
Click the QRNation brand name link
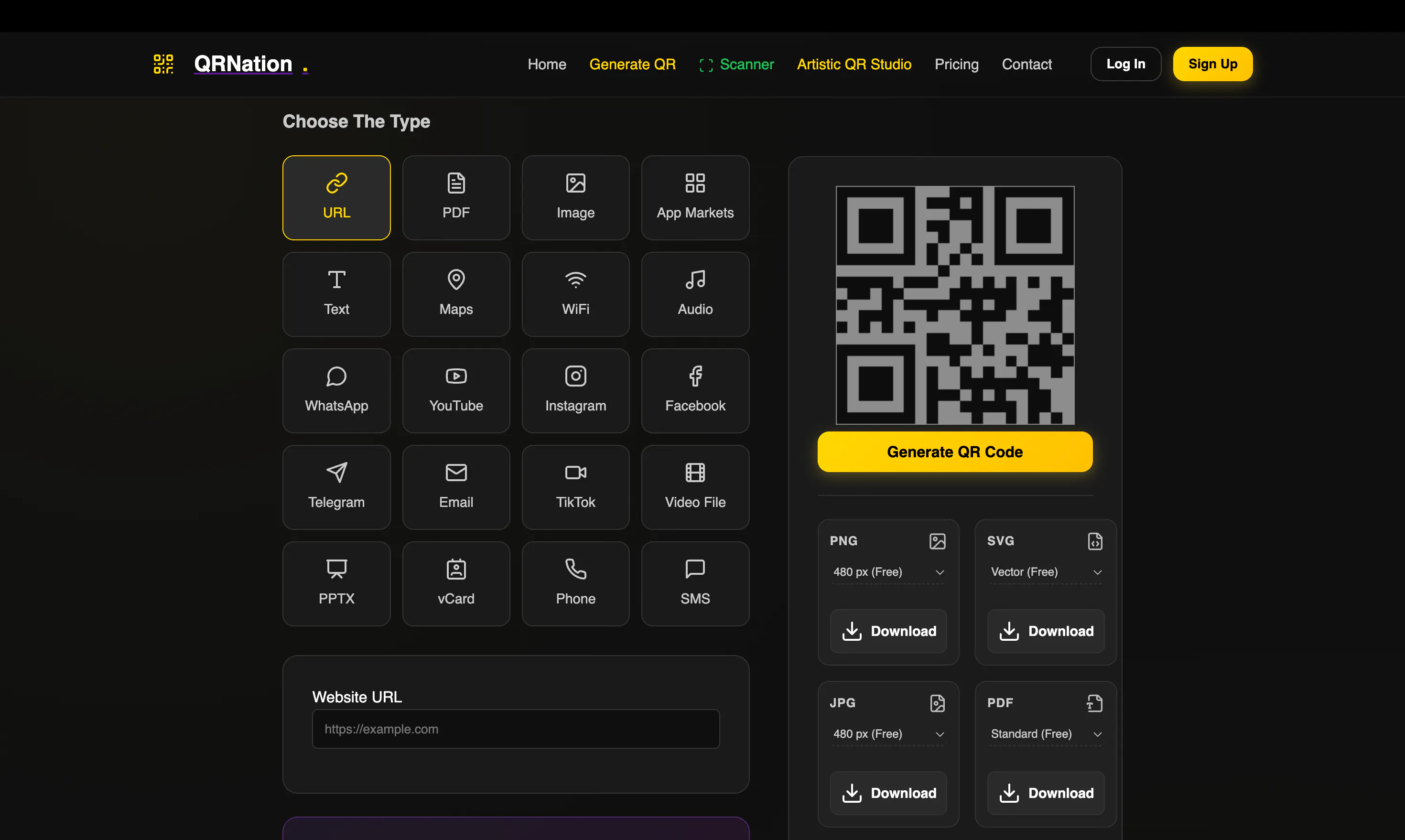coord(243,64)
